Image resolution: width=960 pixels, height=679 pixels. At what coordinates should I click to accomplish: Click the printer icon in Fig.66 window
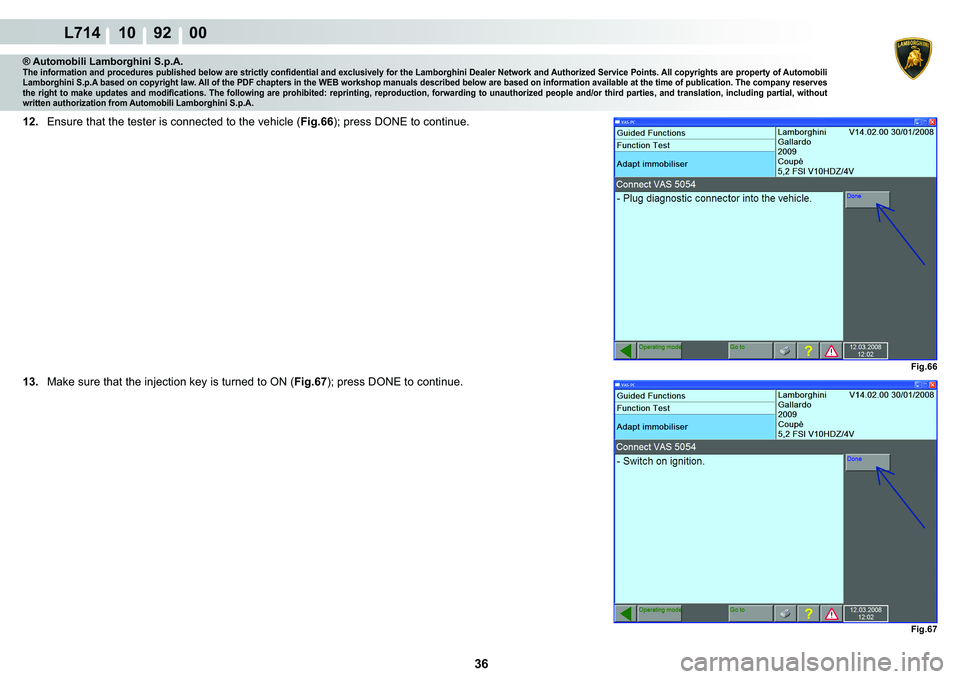(785, 350)
